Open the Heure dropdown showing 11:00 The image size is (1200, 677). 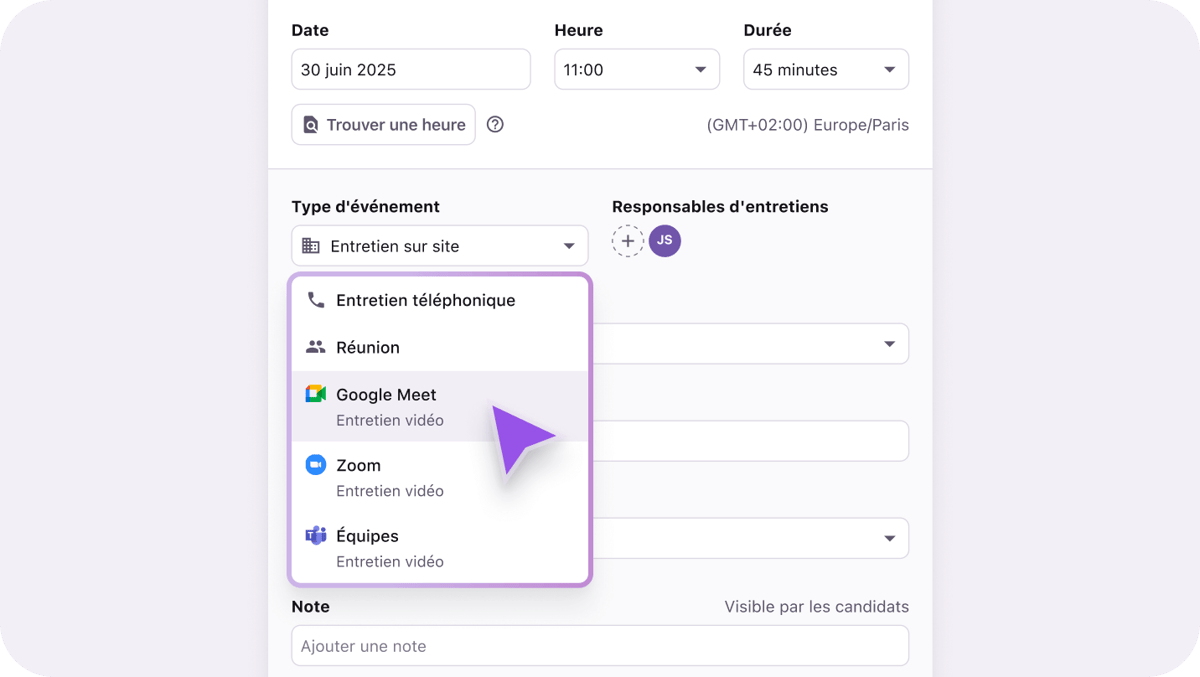click(x=636, y=69)
